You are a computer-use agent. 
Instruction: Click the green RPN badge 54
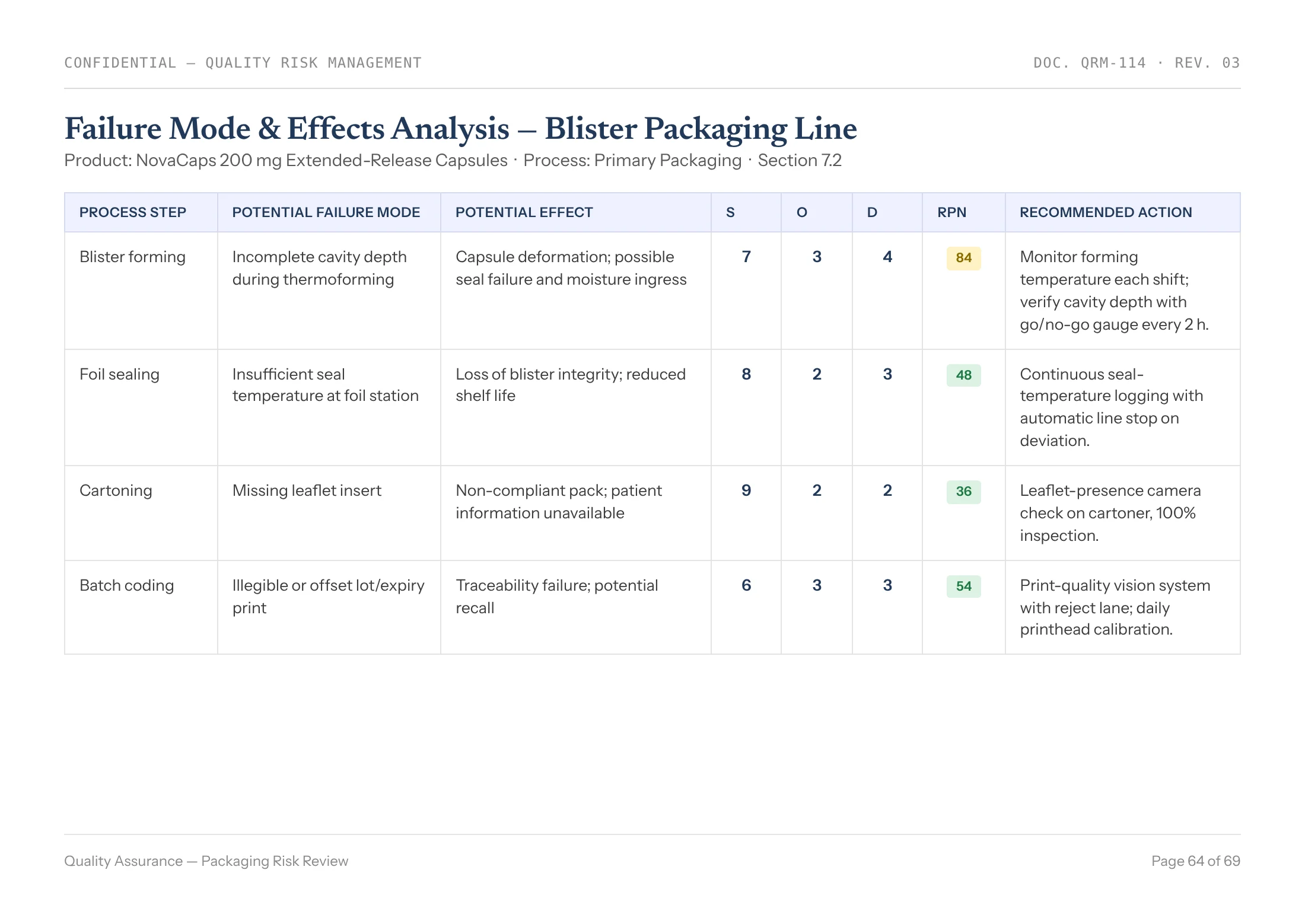pyautogui.click(x=964, y=586)
